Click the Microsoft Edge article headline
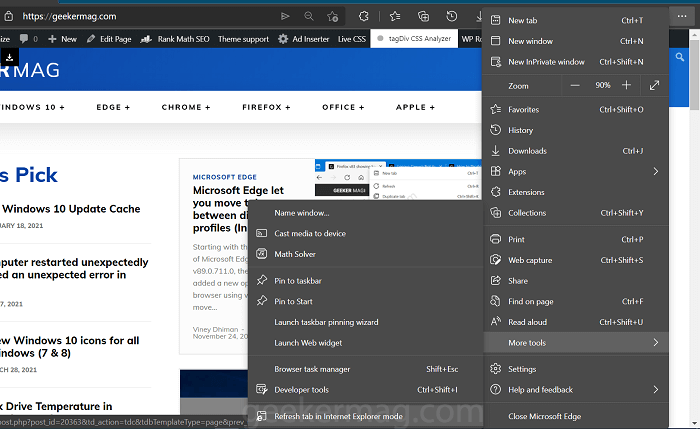The height and width of the screenshot is (429, 700). click(238, 209)
